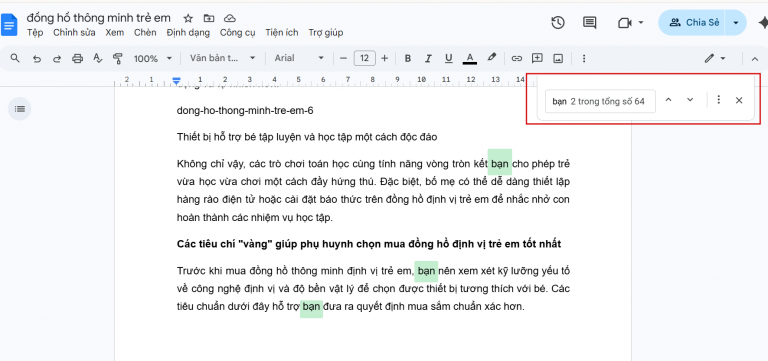
Task: Open the Gemini sparkle icon
Action: click(x=763, y=23)
